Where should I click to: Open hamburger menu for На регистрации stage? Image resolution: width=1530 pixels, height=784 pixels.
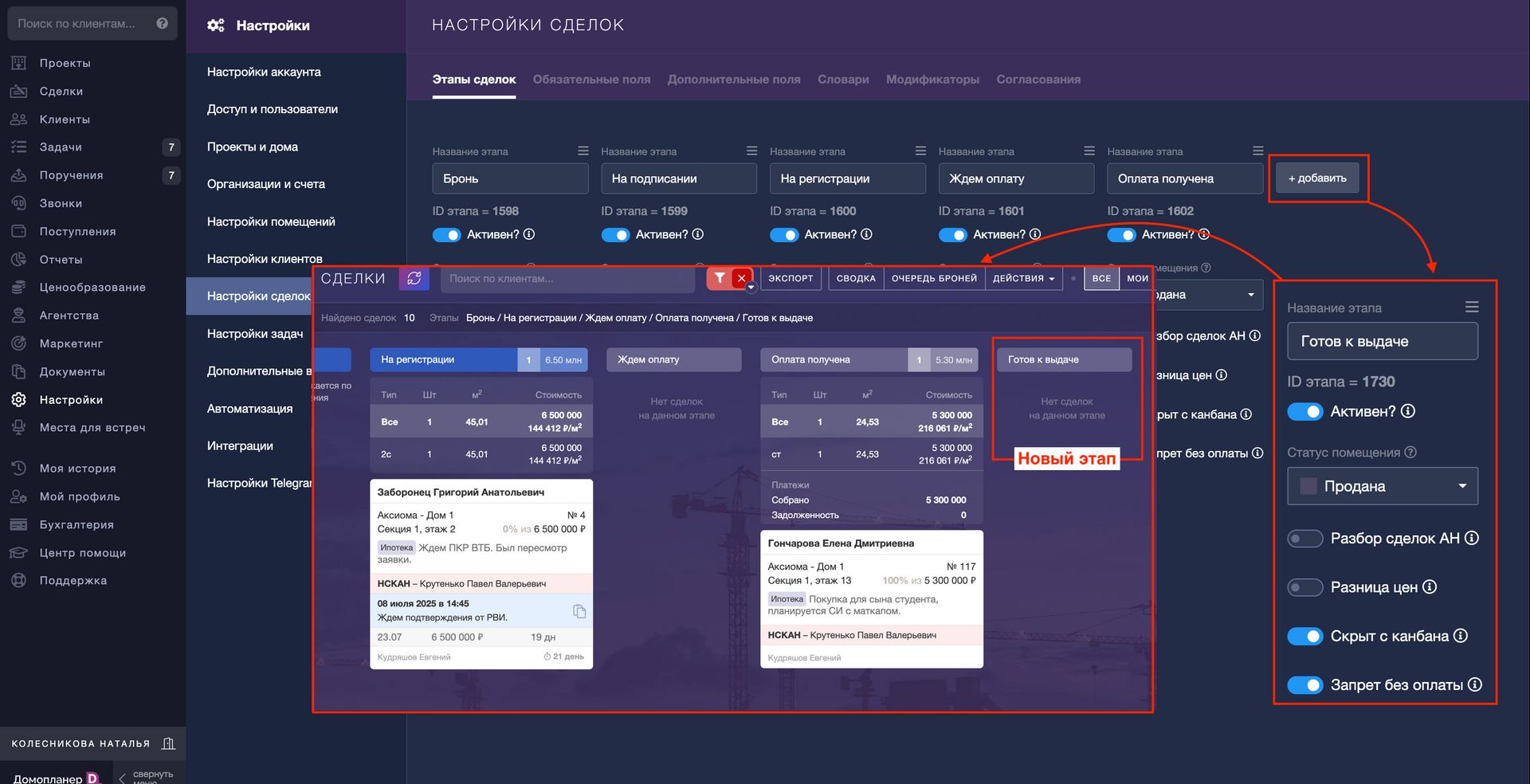click(920, 151)
